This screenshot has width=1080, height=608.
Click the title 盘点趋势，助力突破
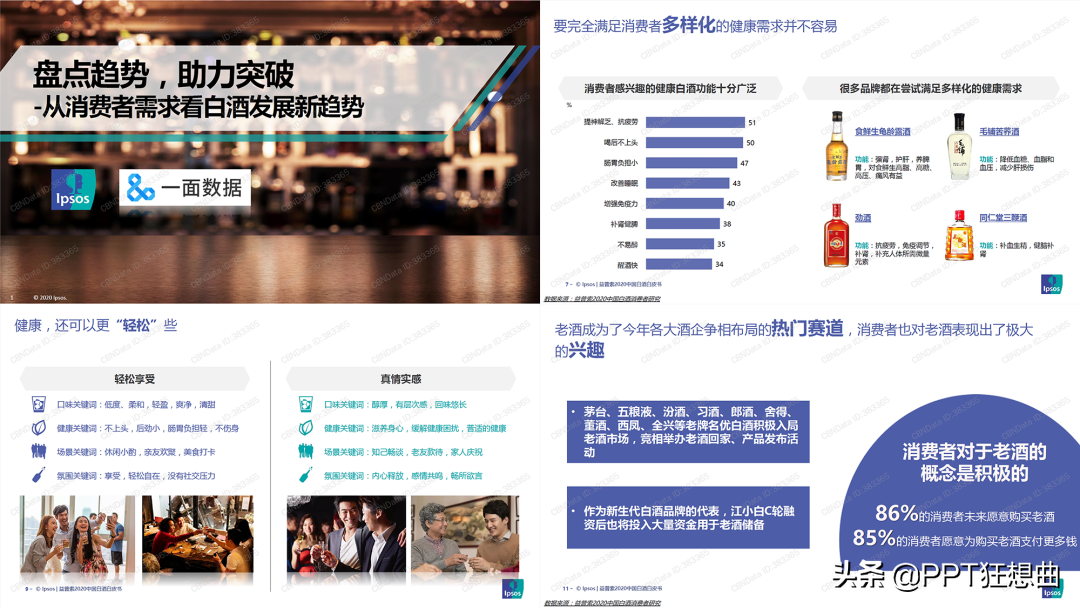(164, 74)
